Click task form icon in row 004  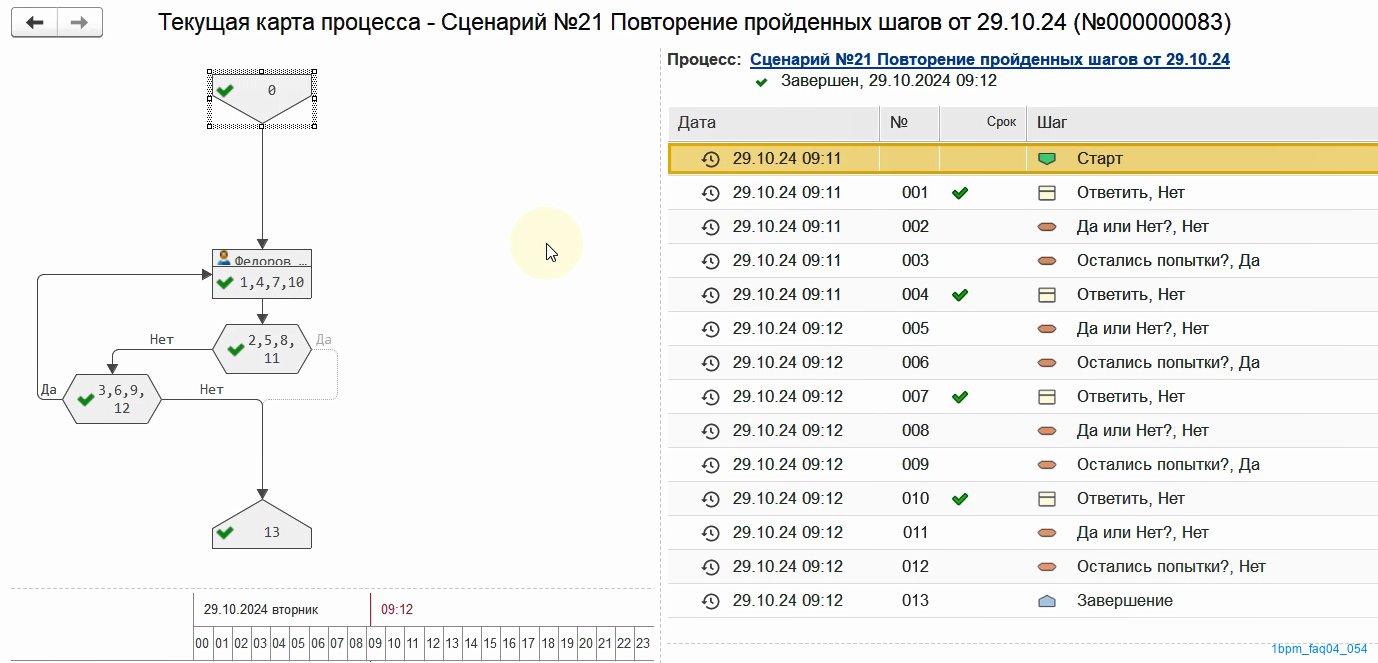click(x=1047, y=295)
